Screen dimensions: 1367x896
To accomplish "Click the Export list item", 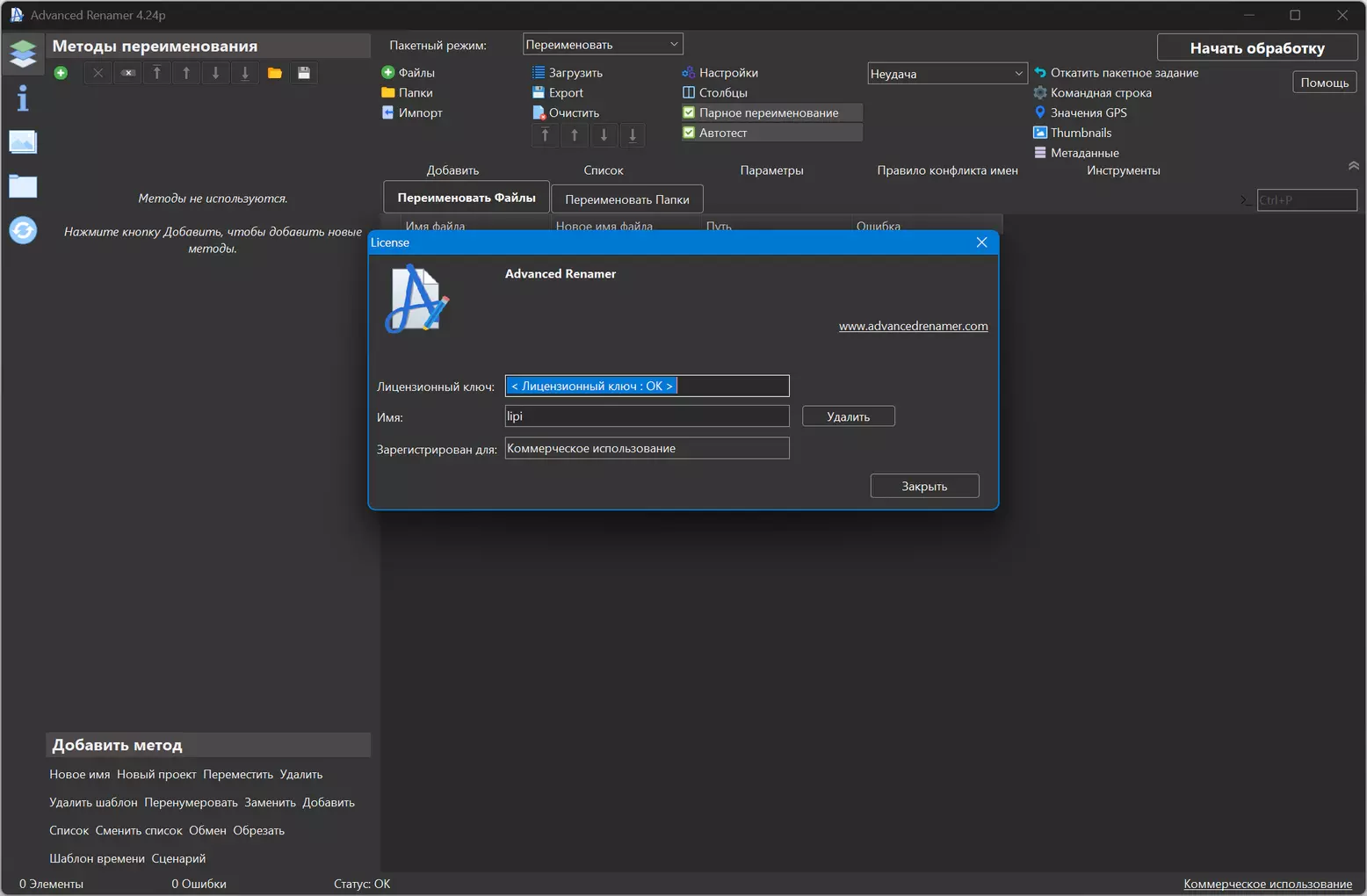I will click(x=558, y=92).
